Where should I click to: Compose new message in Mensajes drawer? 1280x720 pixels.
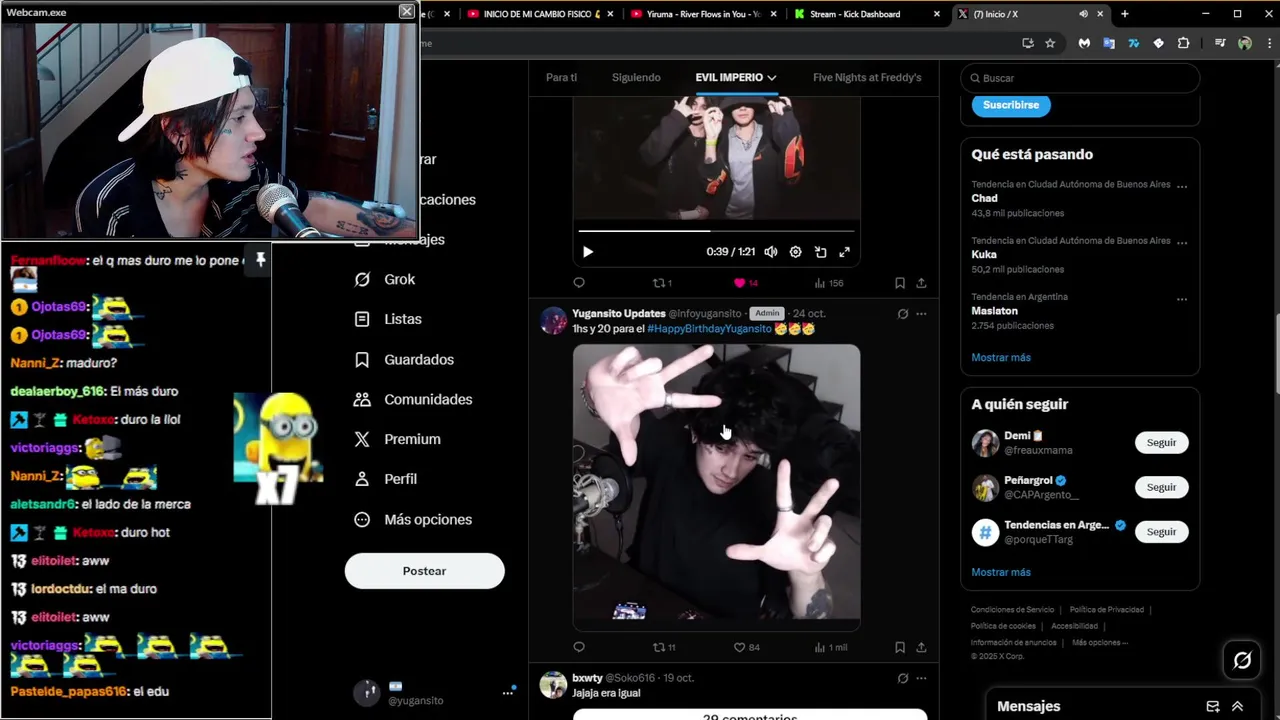point(1213,706)
